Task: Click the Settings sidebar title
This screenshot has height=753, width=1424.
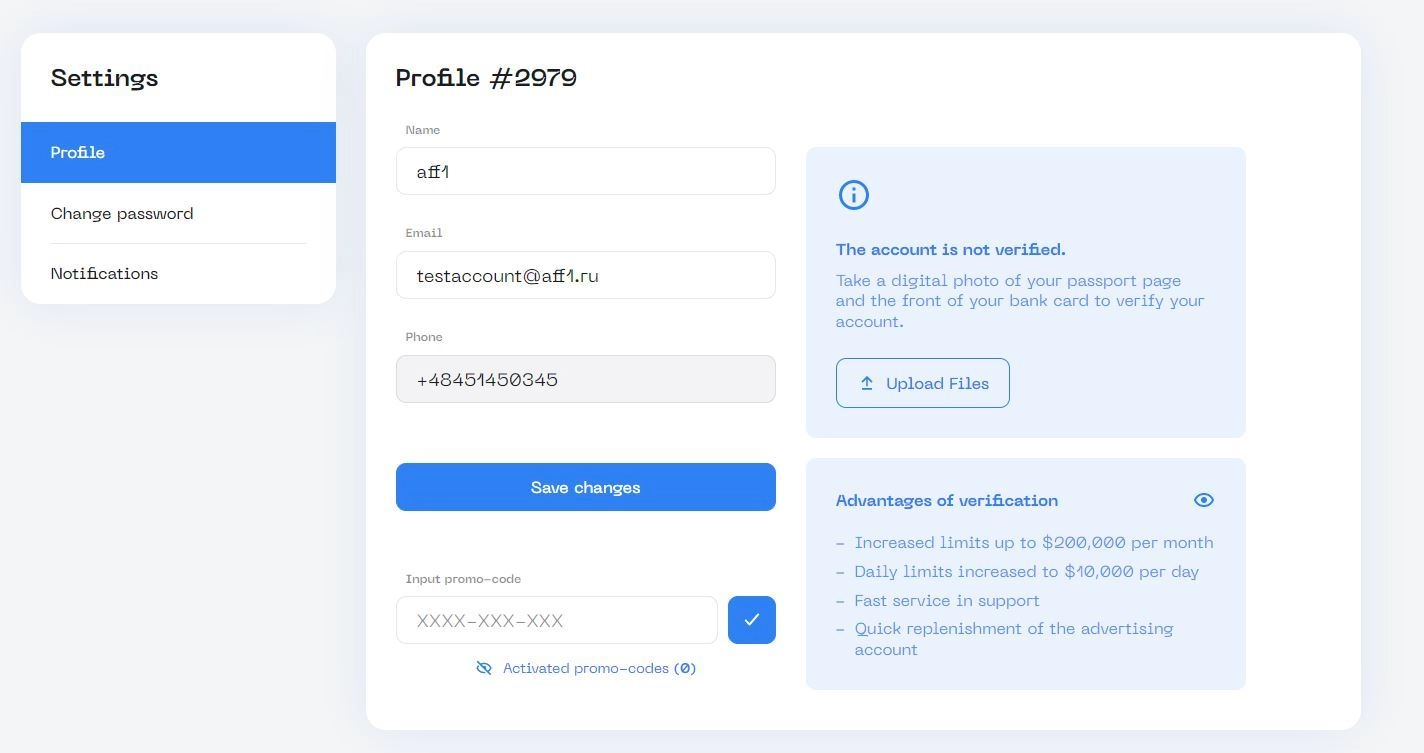Action: point(105,78)
